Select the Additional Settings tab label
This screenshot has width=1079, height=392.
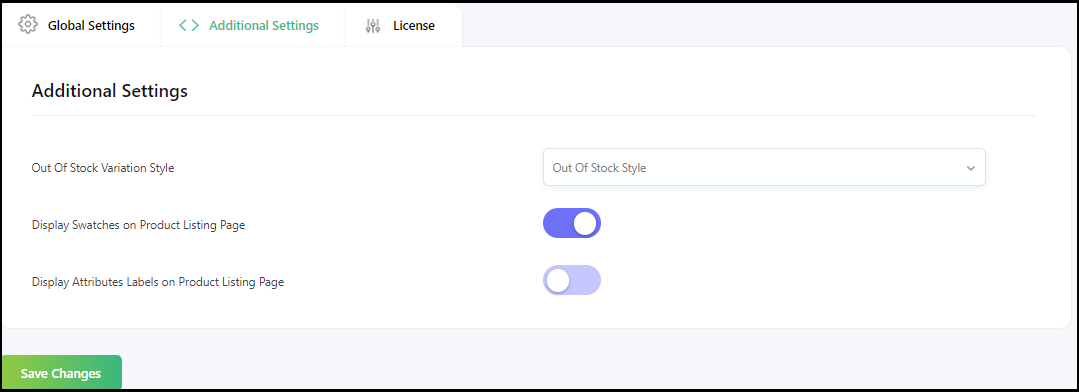click(264, 25)
